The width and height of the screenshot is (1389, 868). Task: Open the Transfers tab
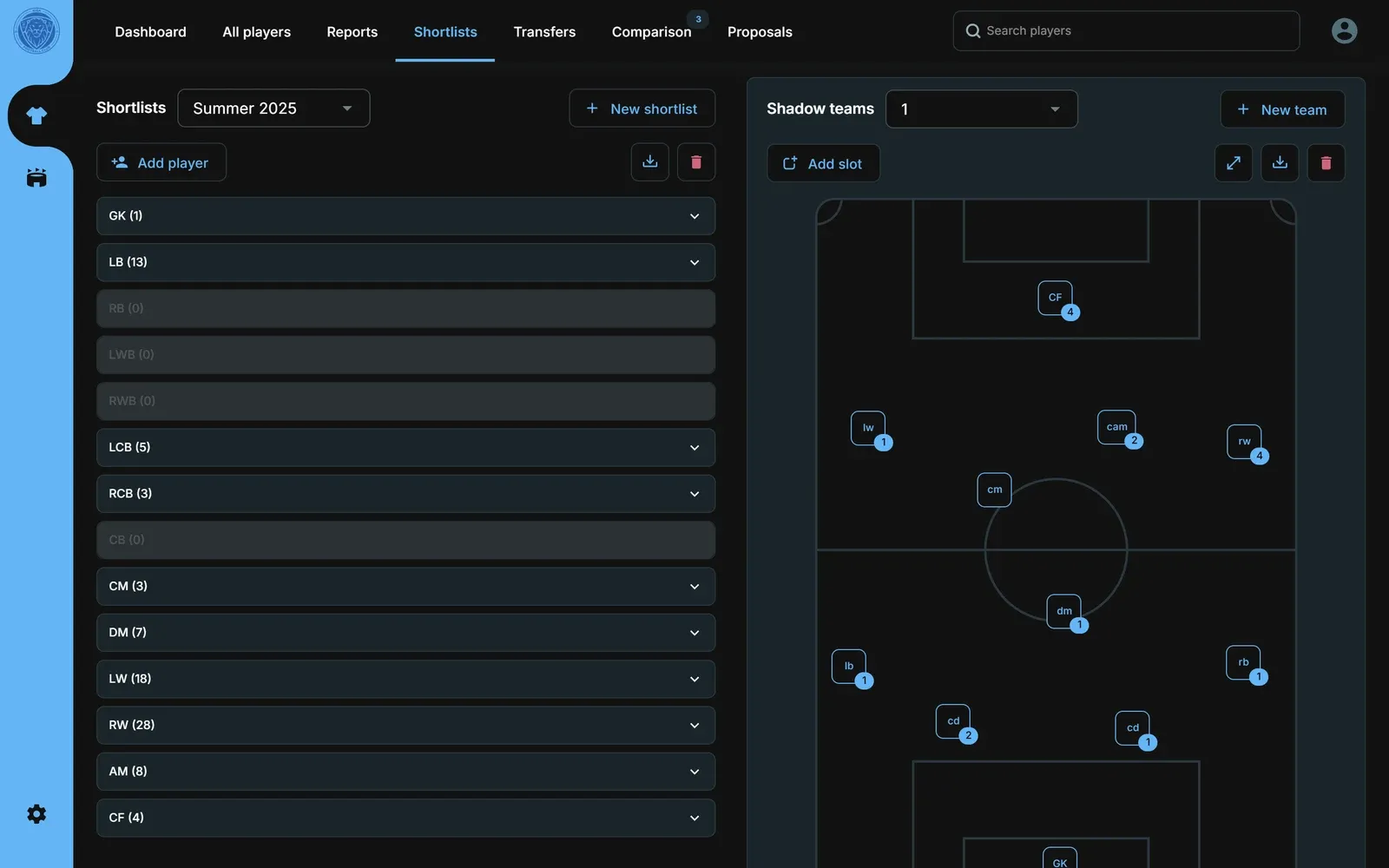[544, 32]
